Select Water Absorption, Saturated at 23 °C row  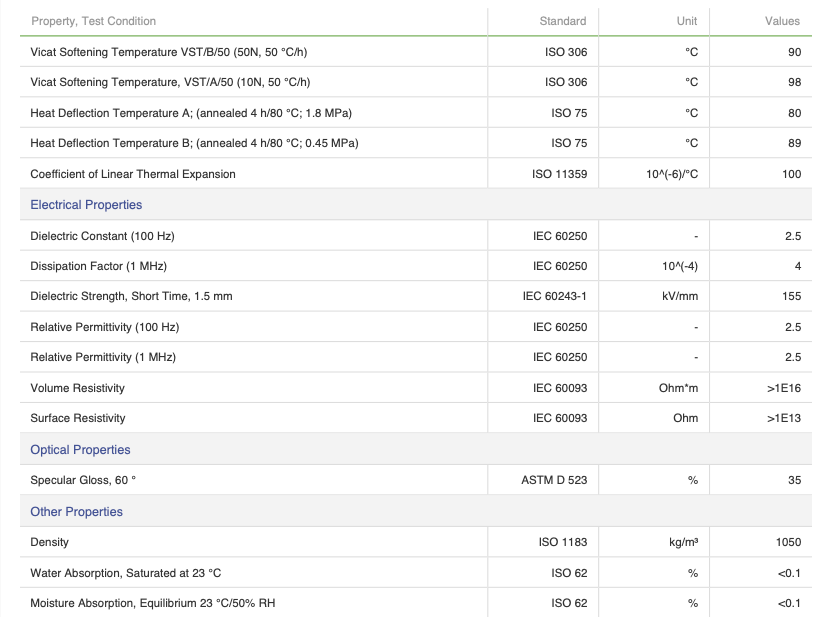point(416,573)
